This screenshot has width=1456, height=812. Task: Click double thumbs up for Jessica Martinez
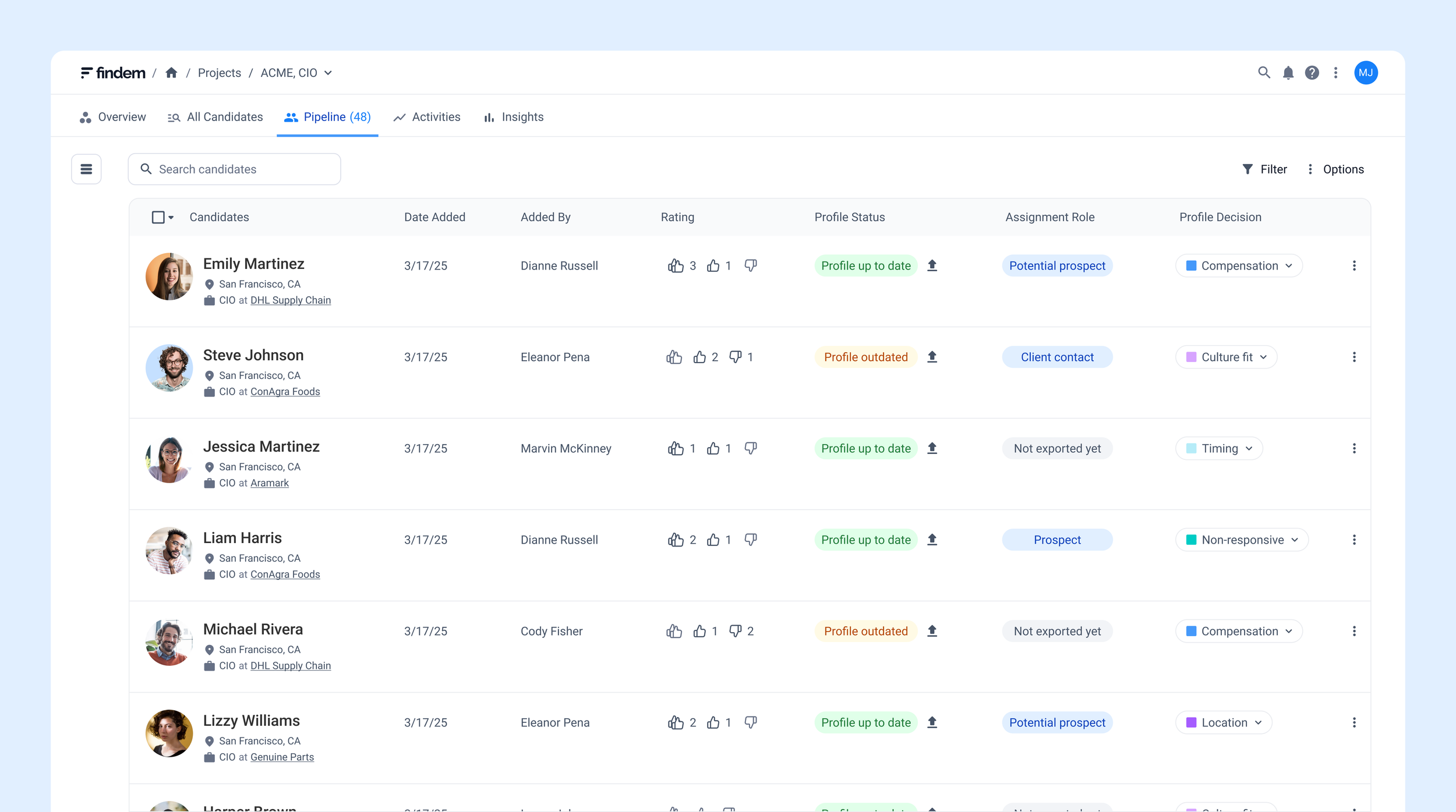[x=676, y=449]
